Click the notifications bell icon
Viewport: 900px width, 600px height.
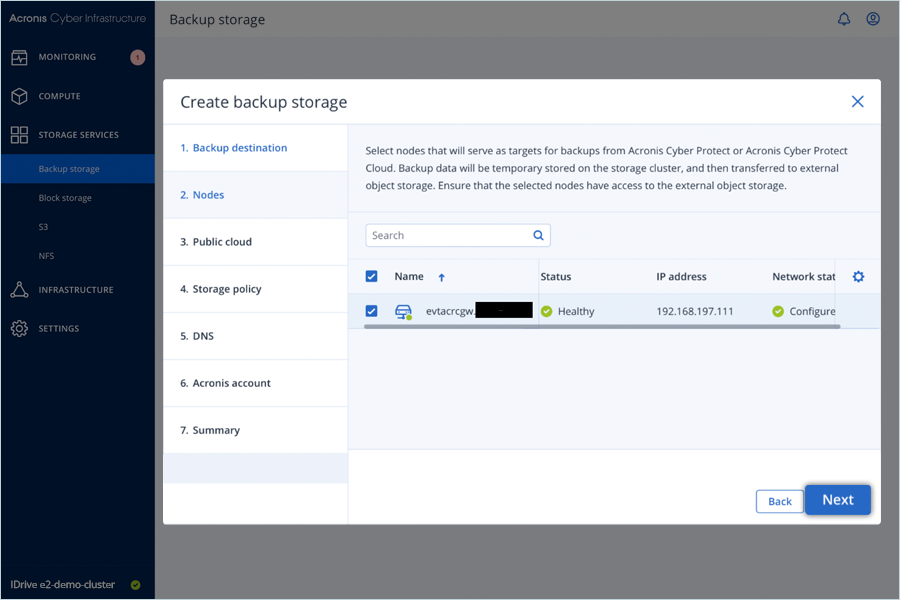click(845, 19)
